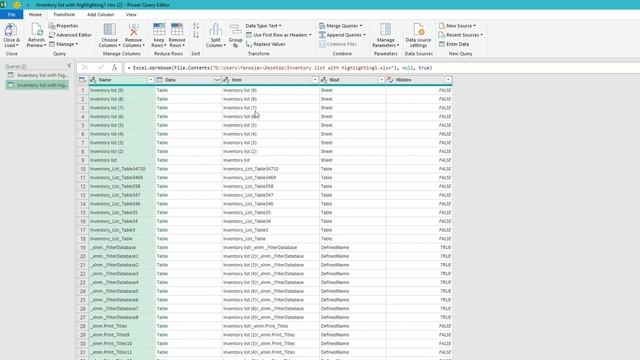This screenshot has width=640, height=360.
Task: Open the New Source dropdown
Action: coord(457,26)
